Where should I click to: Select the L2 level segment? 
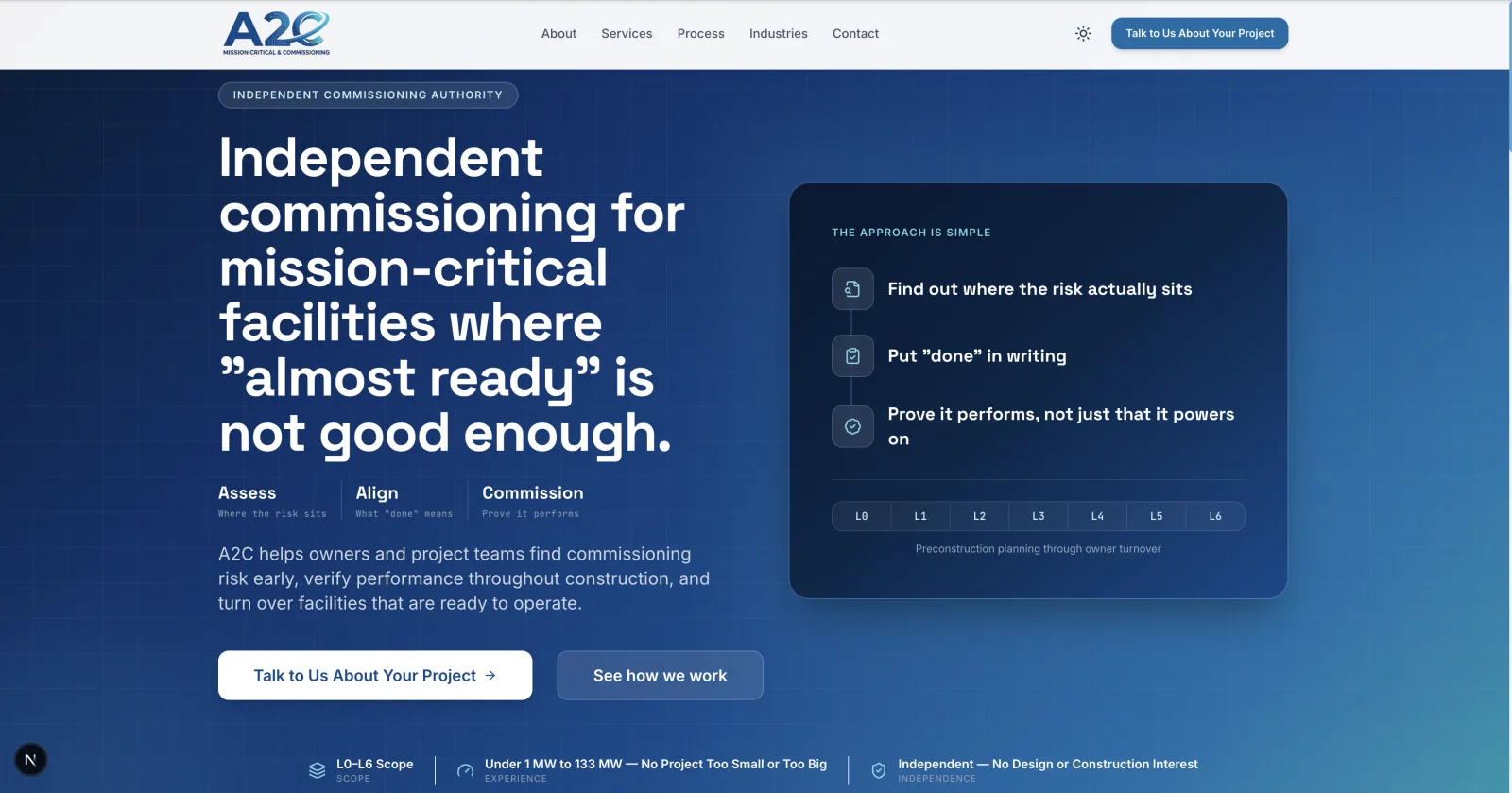(979, 516)
